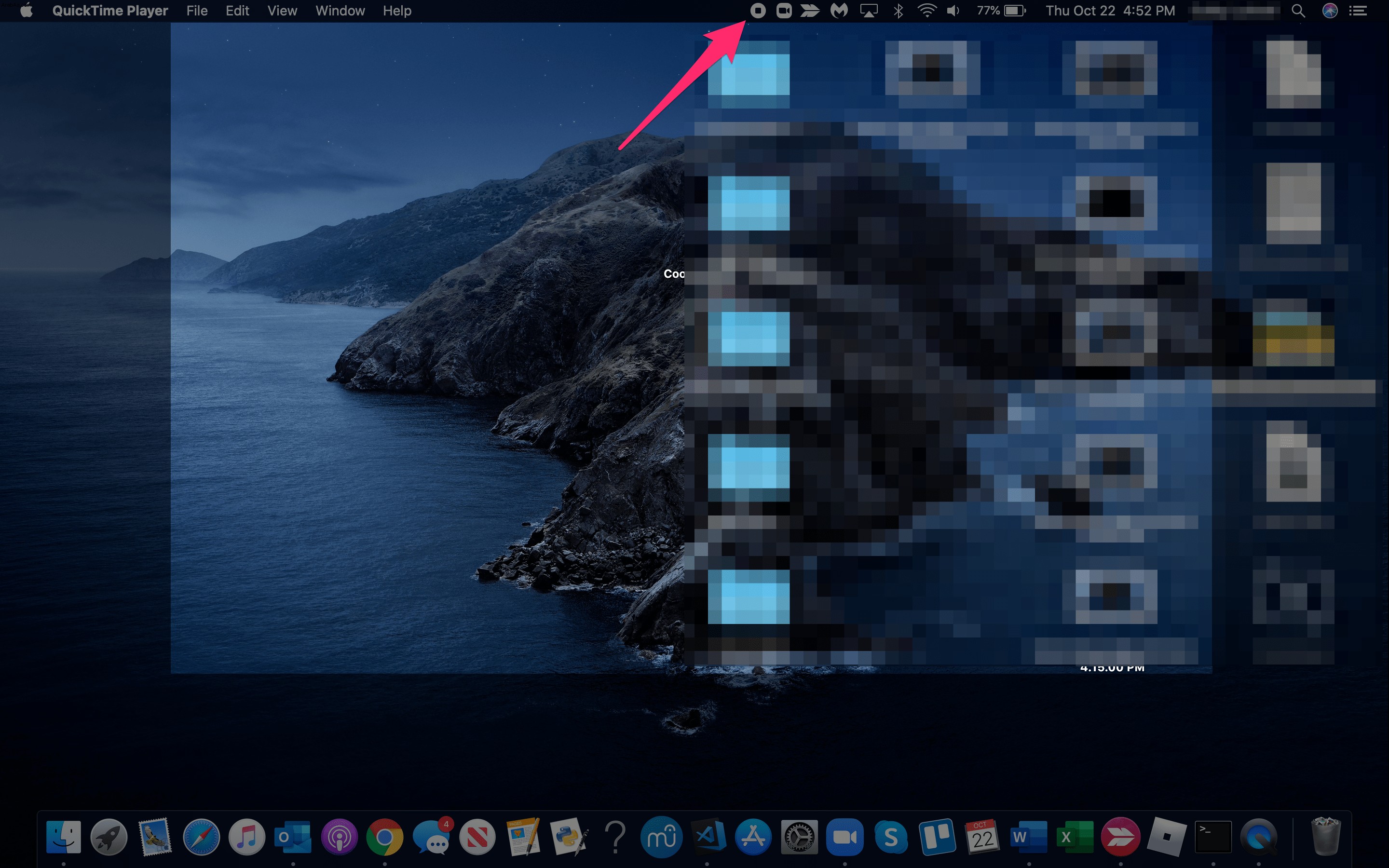Open Safari compass icon in Dock
This screenshot has height=868, width=1389.
pyautogui.click(x=201, y=837)
